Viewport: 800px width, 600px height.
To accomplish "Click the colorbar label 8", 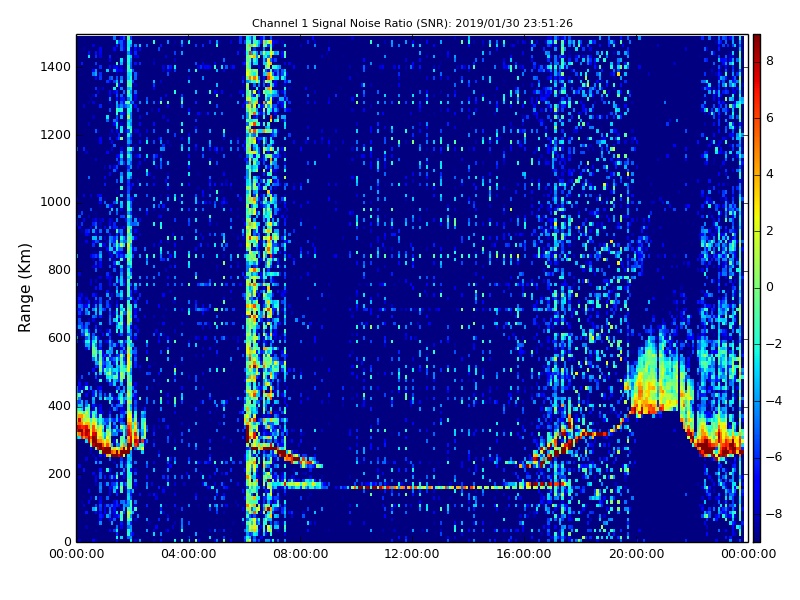I will 770,61.
